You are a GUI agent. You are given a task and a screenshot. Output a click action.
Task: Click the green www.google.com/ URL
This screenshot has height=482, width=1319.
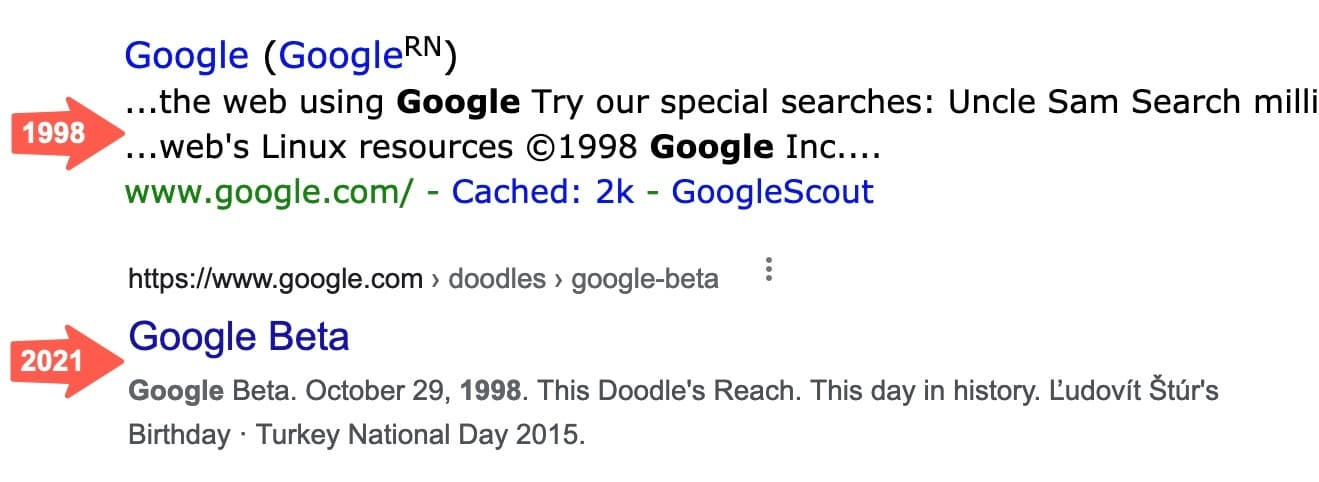coord(268,191)
